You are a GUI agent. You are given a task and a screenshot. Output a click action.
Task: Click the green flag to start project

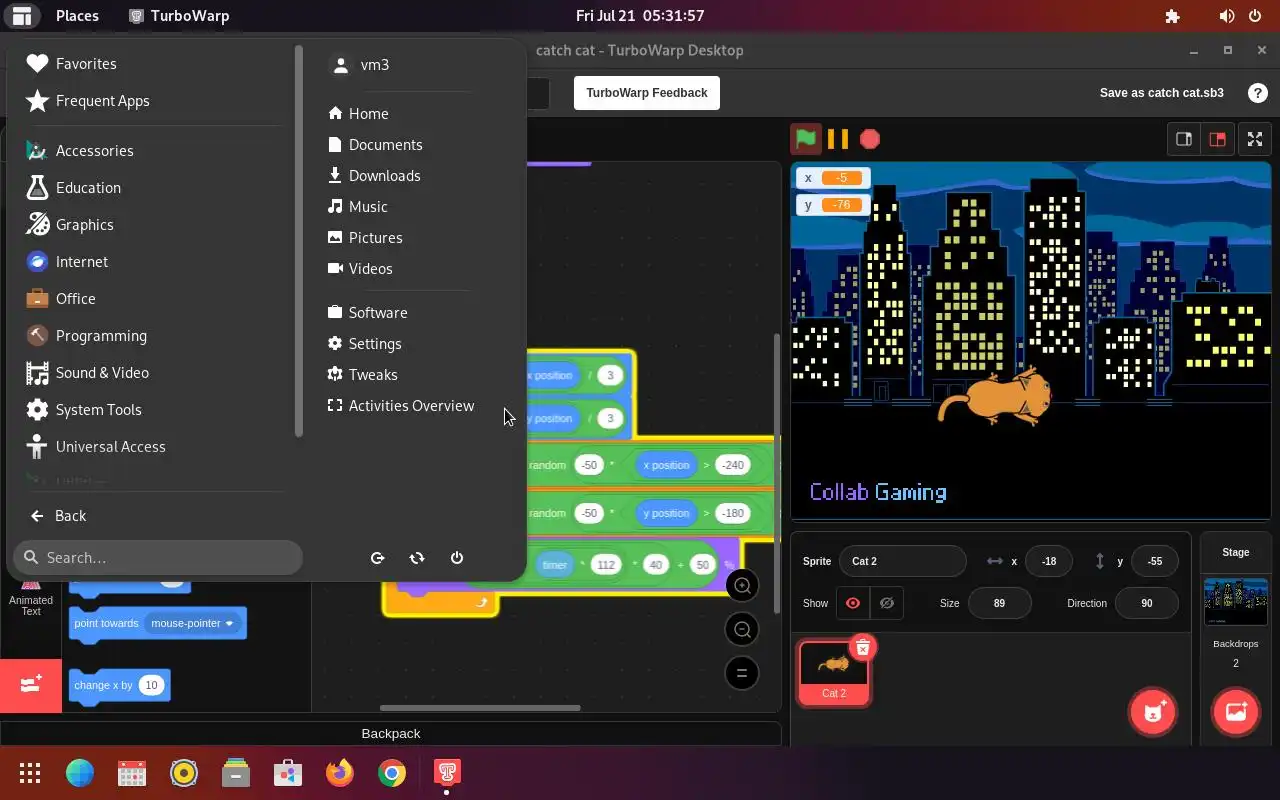click(806, 139)
